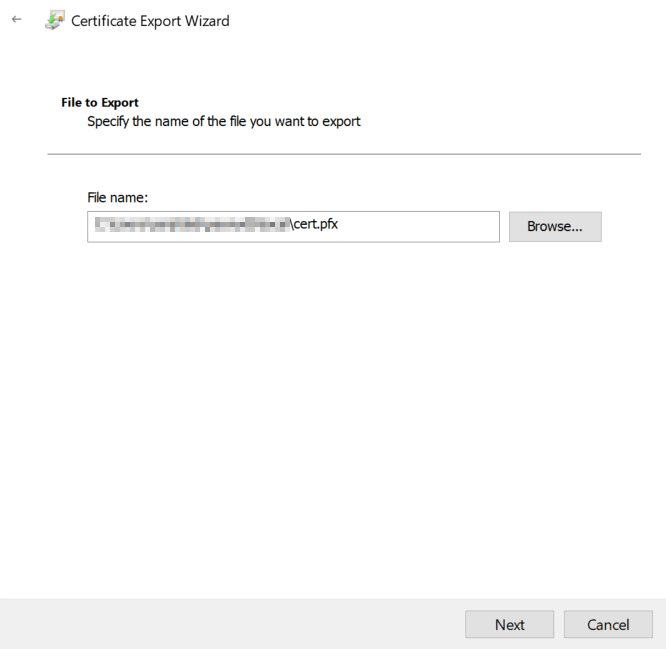Click the space between file field and Browse
The image size is (666, 649).
504,226
